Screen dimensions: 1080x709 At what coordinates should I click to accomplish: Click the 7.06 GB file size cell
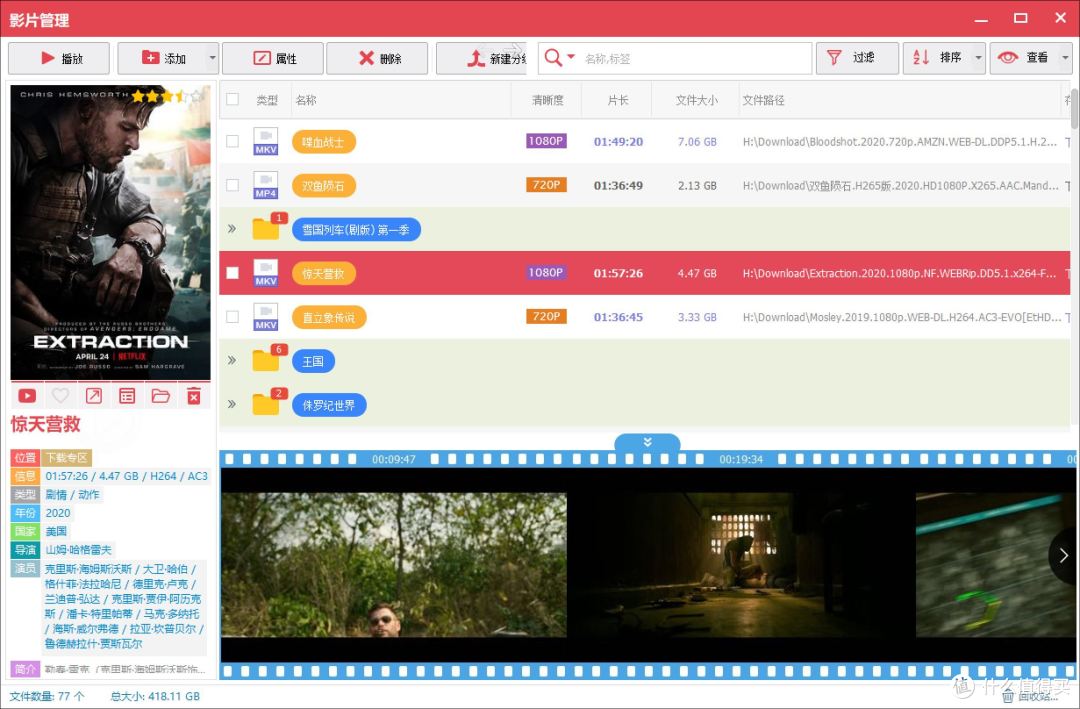tap(697, 142)
